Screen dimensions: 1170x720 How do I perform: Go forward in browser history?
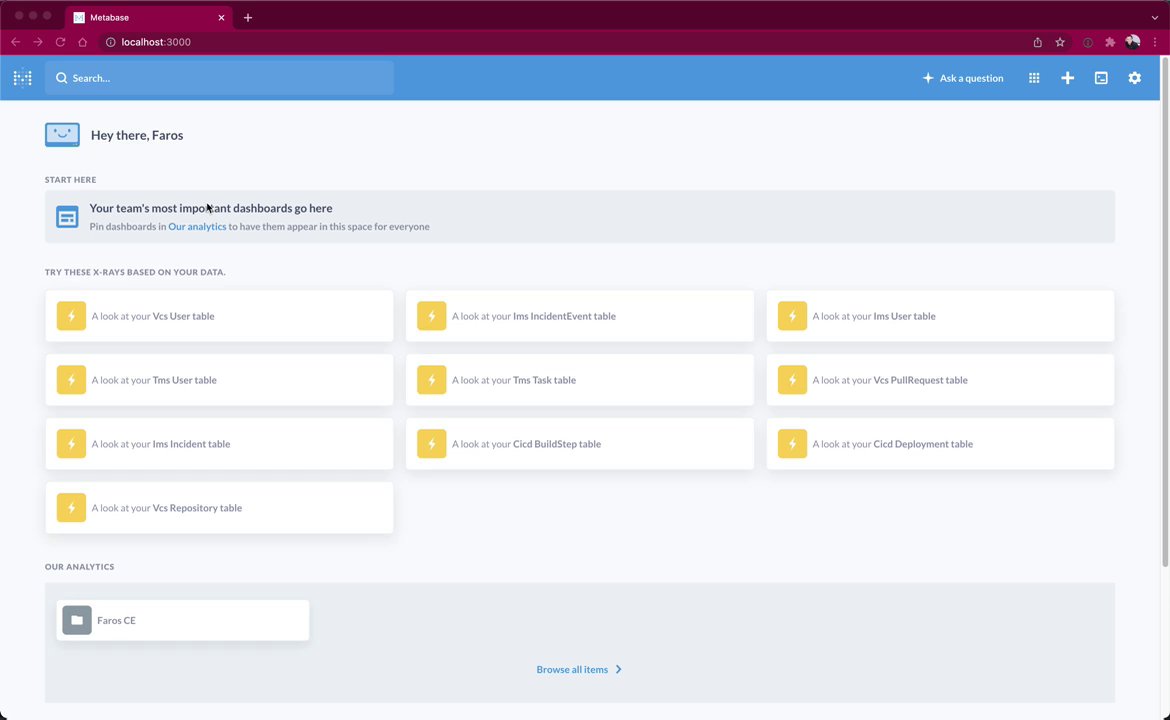[x=38, y=42]
